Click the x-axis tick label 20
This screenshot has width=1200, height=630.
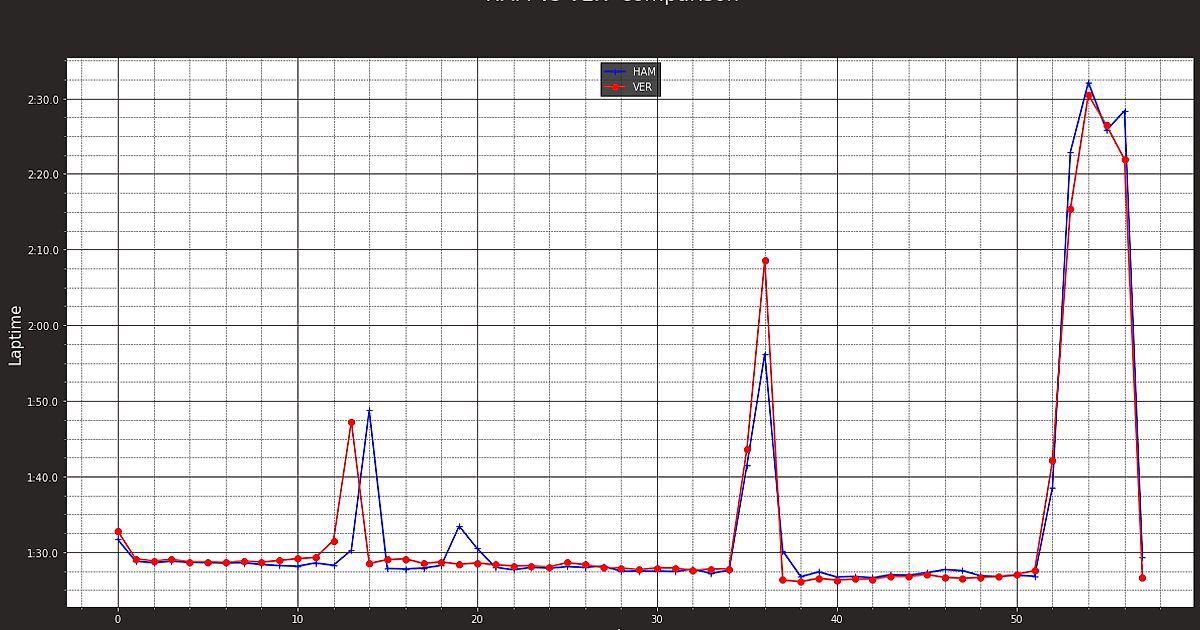477,619
